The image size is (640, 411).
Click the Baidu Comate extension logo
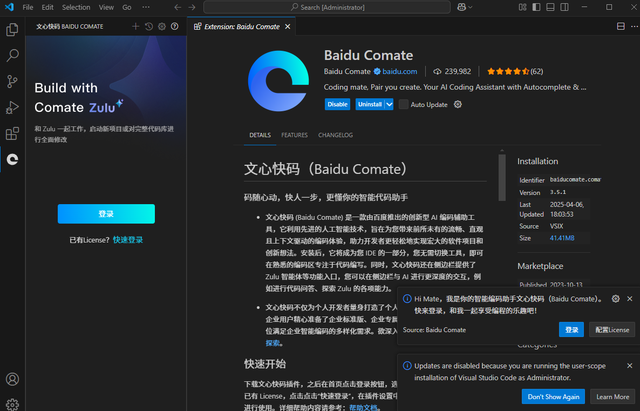tap(278, 81)
